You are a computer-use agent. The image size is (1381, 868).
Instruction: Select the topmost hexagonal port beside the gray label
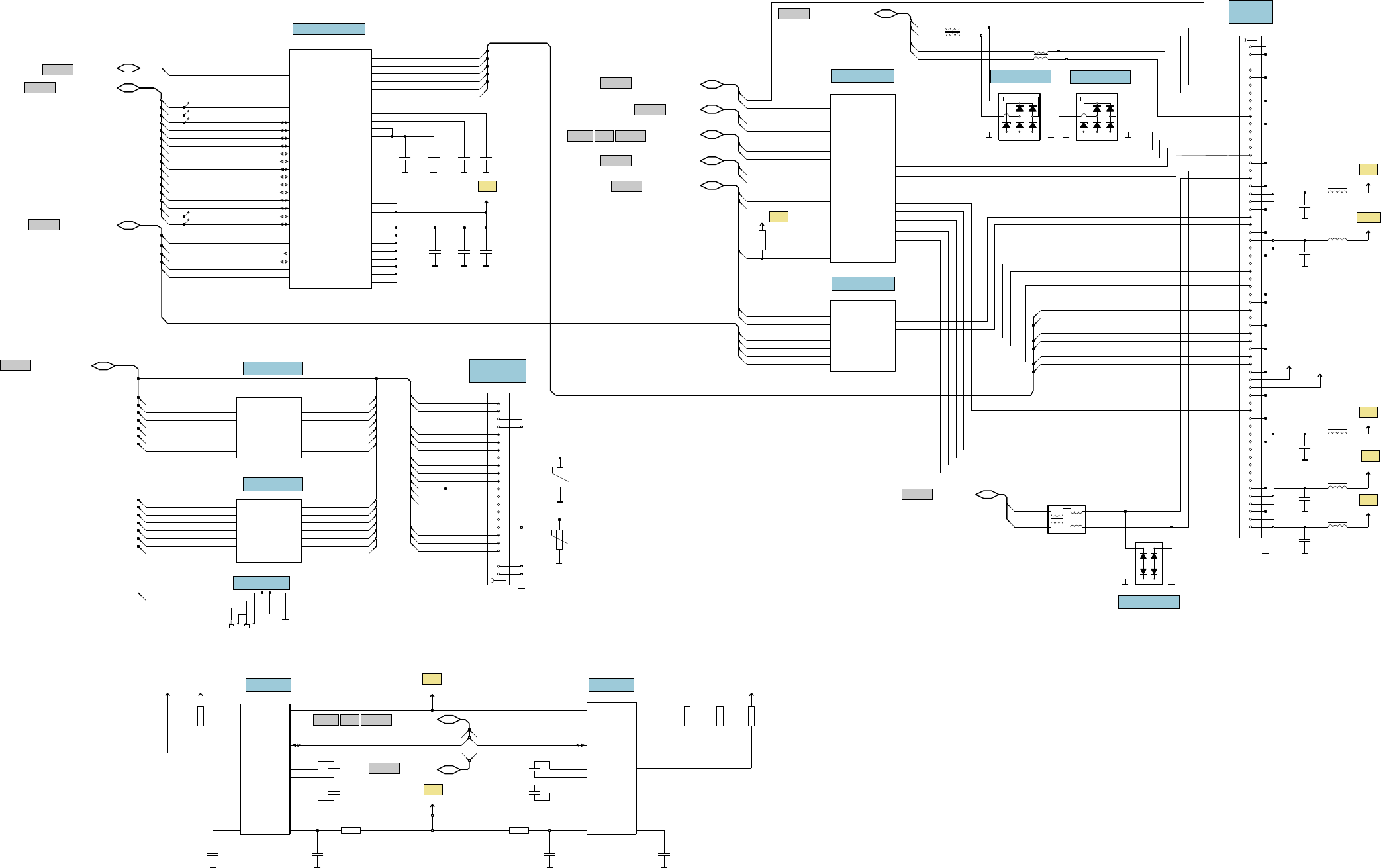[x=886, y=13]
